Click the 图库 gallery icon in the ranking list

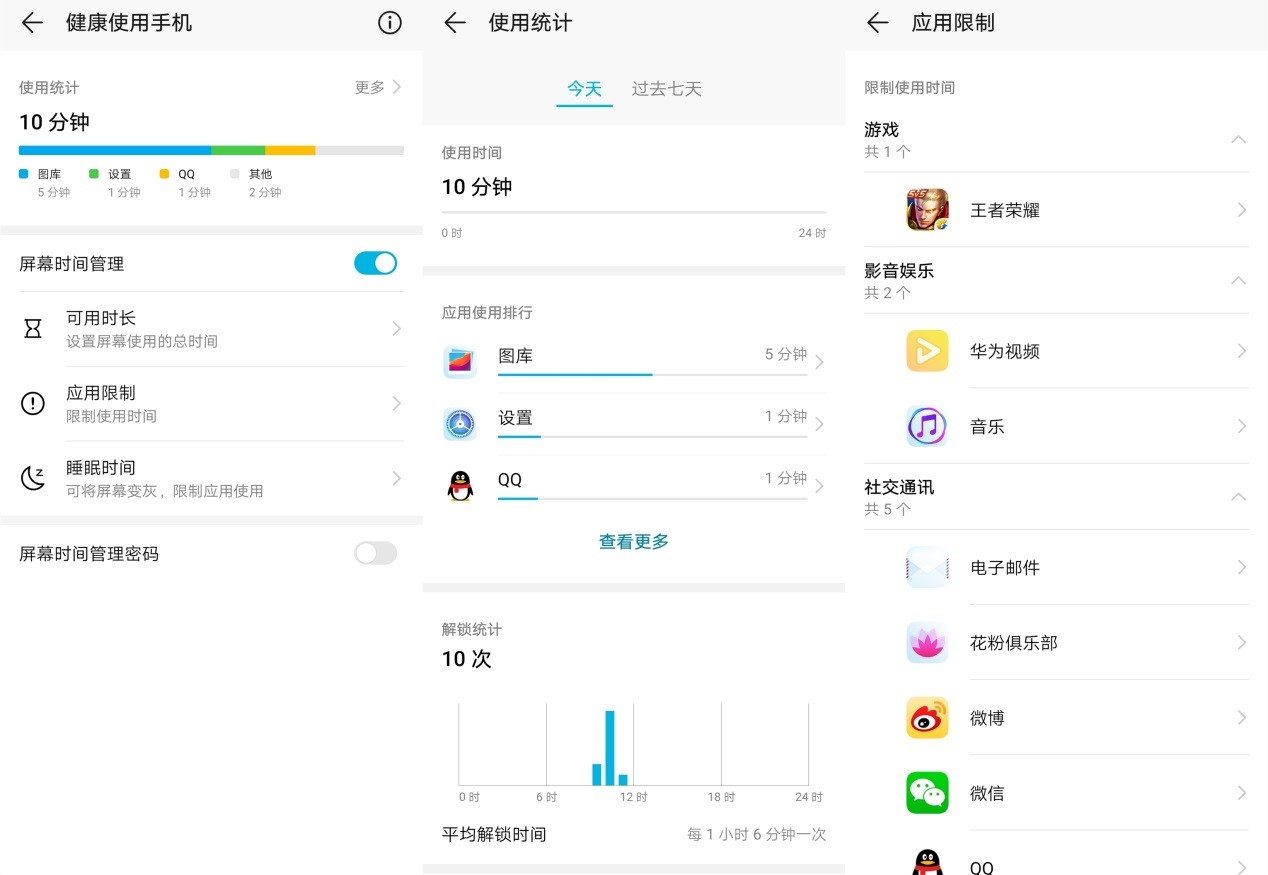tap(459, 361)
